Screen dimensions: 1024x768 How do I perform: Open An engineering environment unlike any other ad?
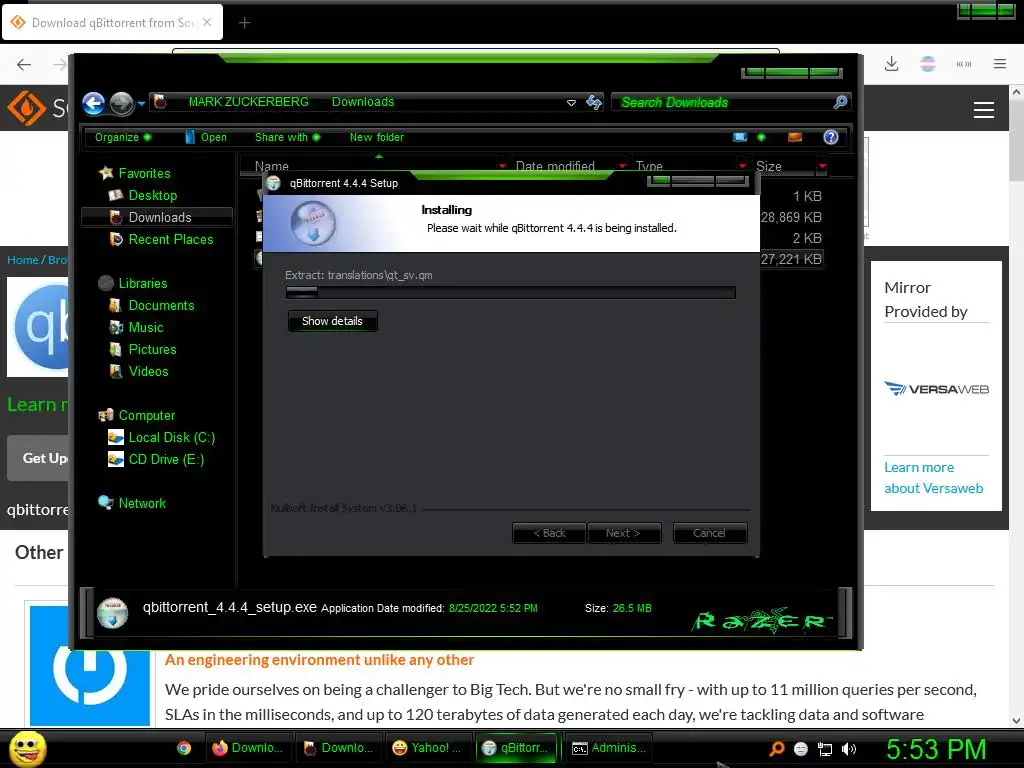319,660
